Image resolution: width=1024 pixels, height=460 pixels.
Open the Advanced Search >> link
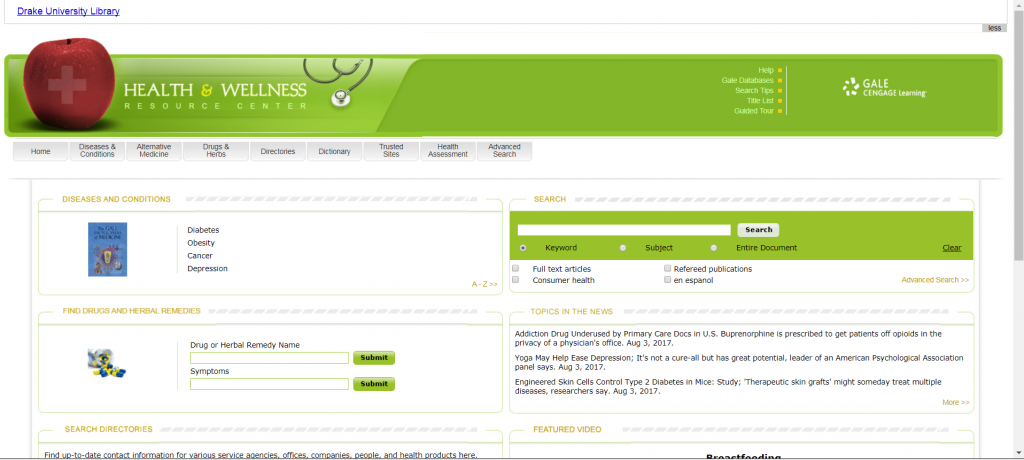[x=935, y=280]
